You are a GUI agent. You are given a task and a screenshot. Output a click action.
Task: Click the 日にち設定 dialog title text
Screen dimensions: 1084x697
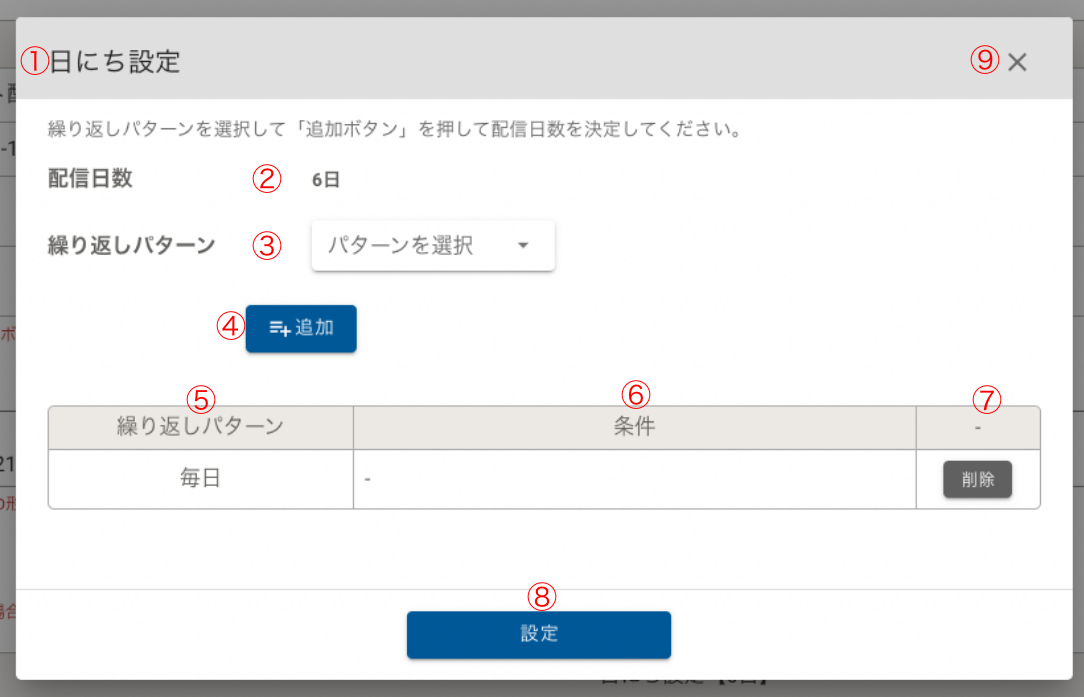tap(115, 62)
